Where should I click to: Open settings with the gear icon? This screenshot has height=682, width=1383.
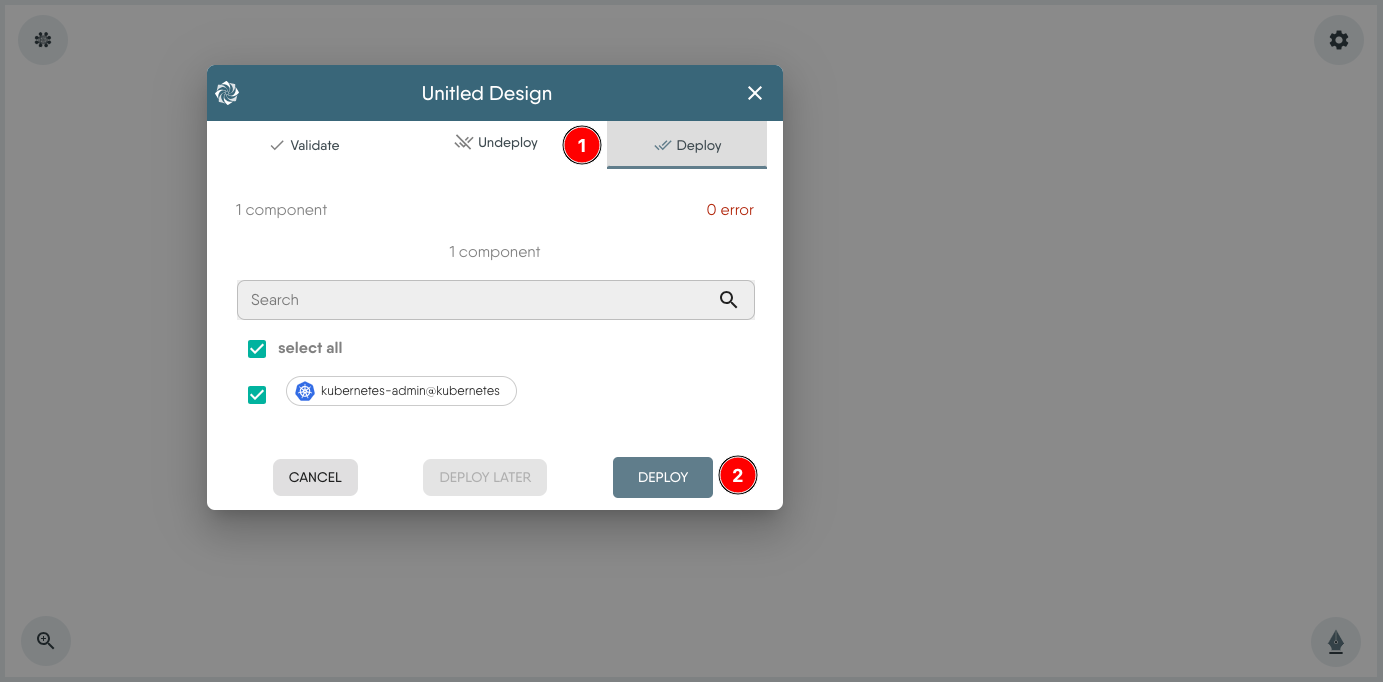point(1338,40)
